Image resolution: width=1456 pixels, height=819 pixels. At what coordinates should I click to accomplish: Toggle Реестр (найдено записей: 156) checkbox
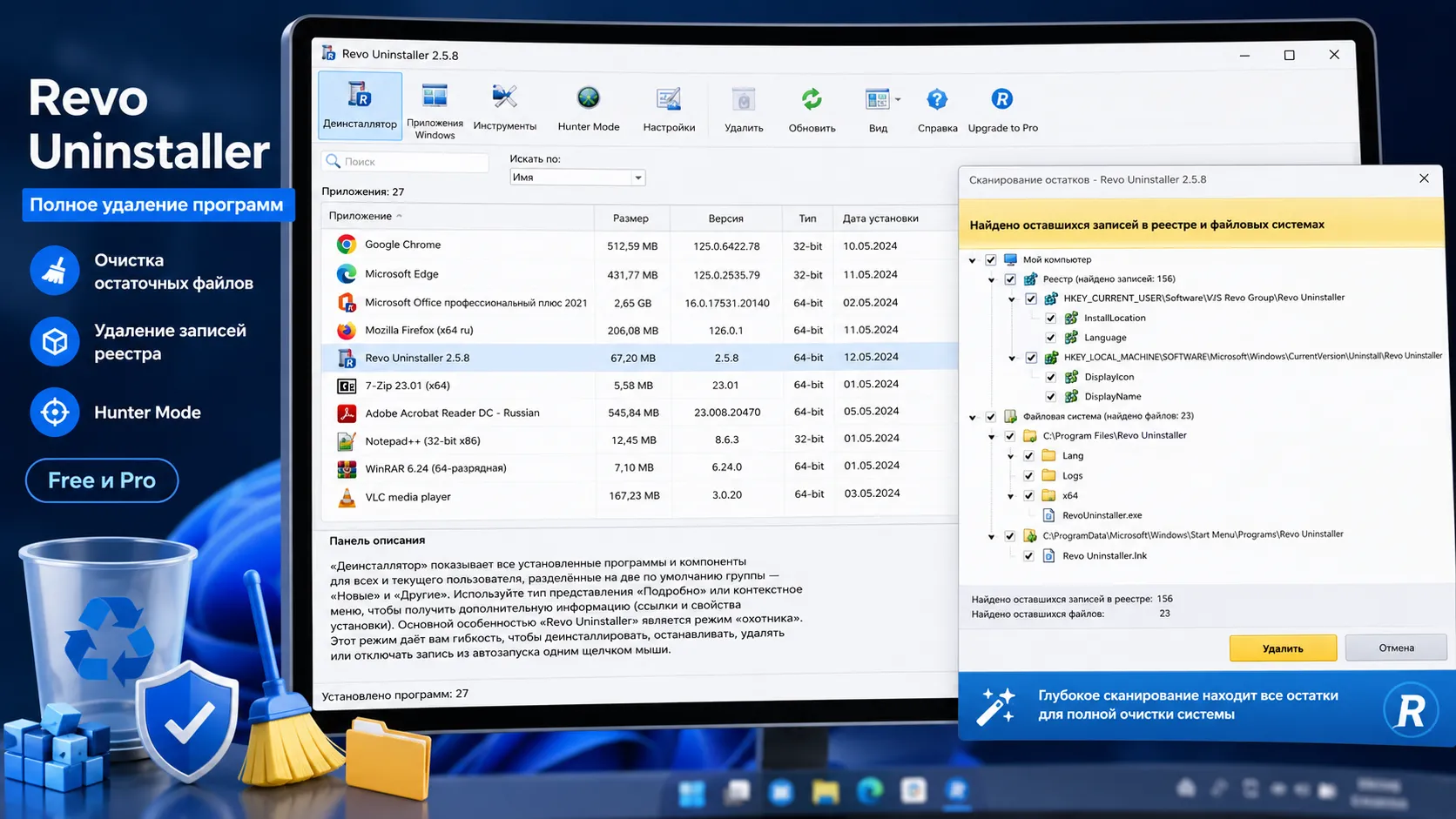coord(1010,279)
